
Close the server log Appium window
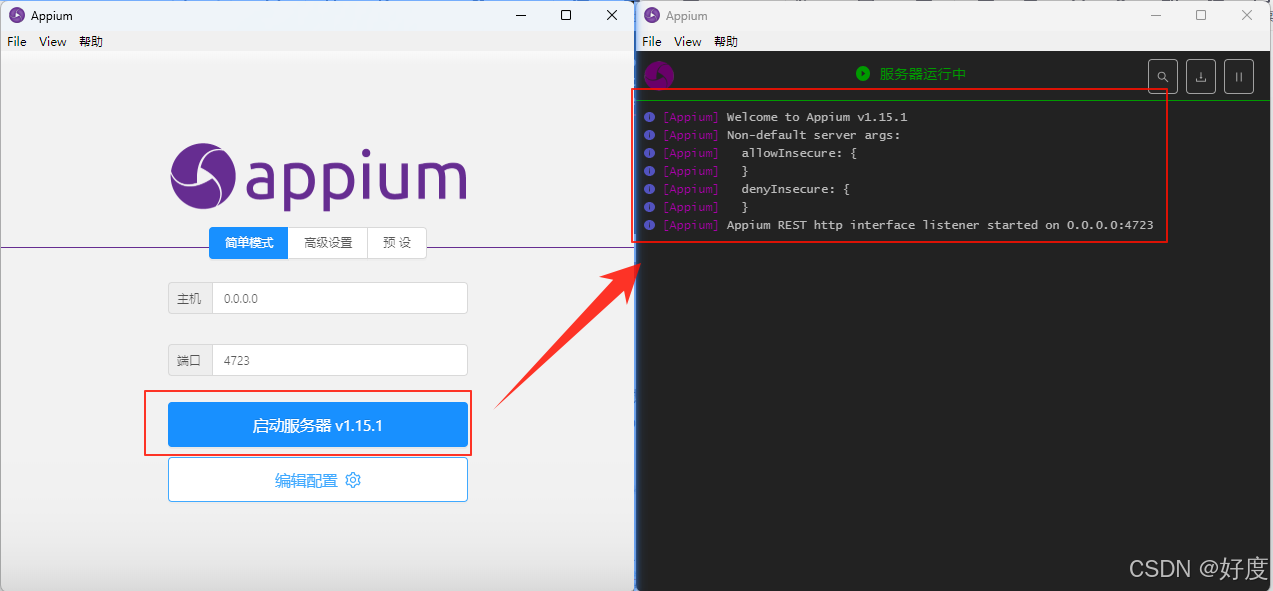[1247, 15]
